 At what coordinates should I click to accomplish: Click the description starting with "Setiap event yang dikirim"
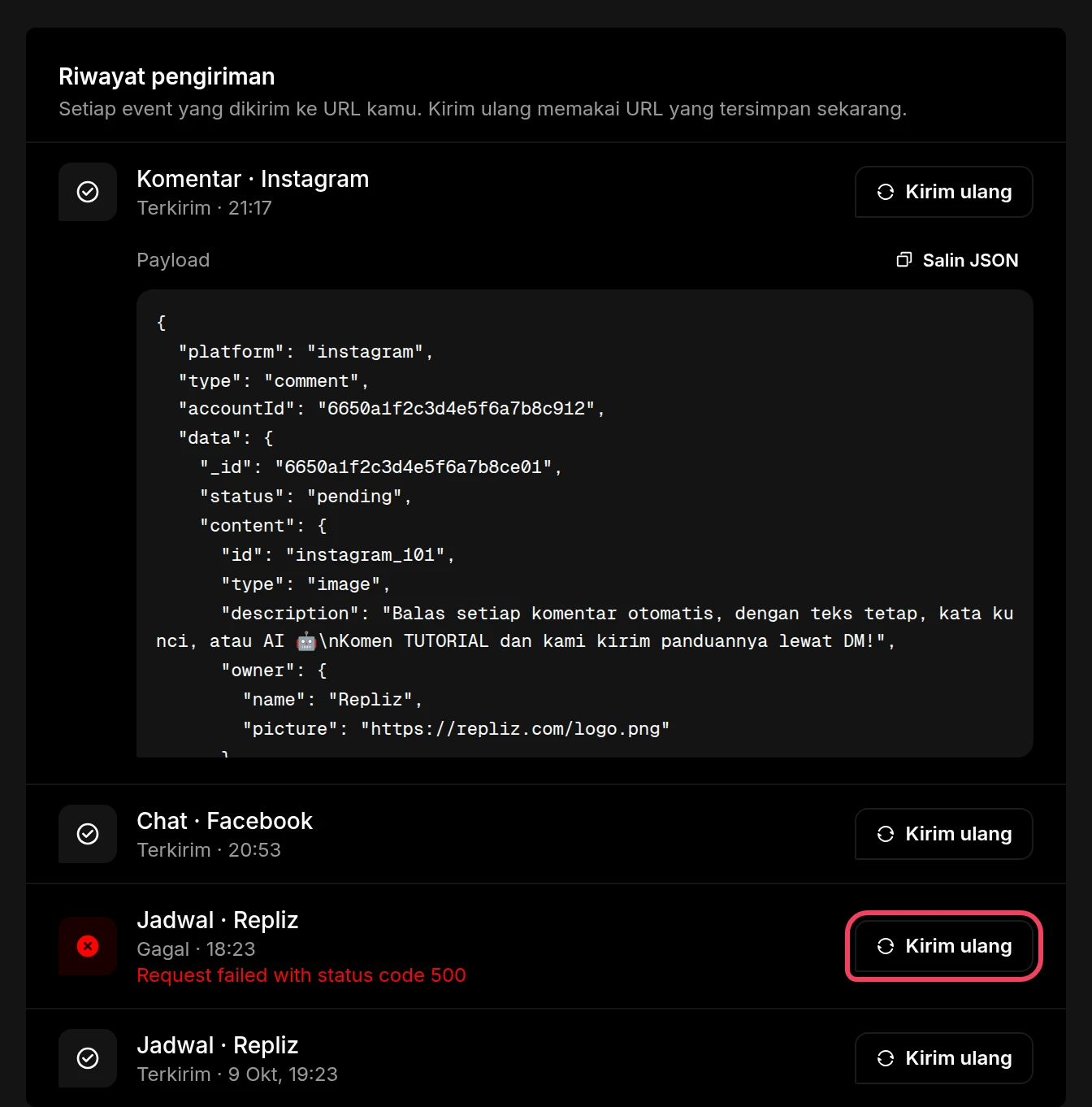point(483,109)
